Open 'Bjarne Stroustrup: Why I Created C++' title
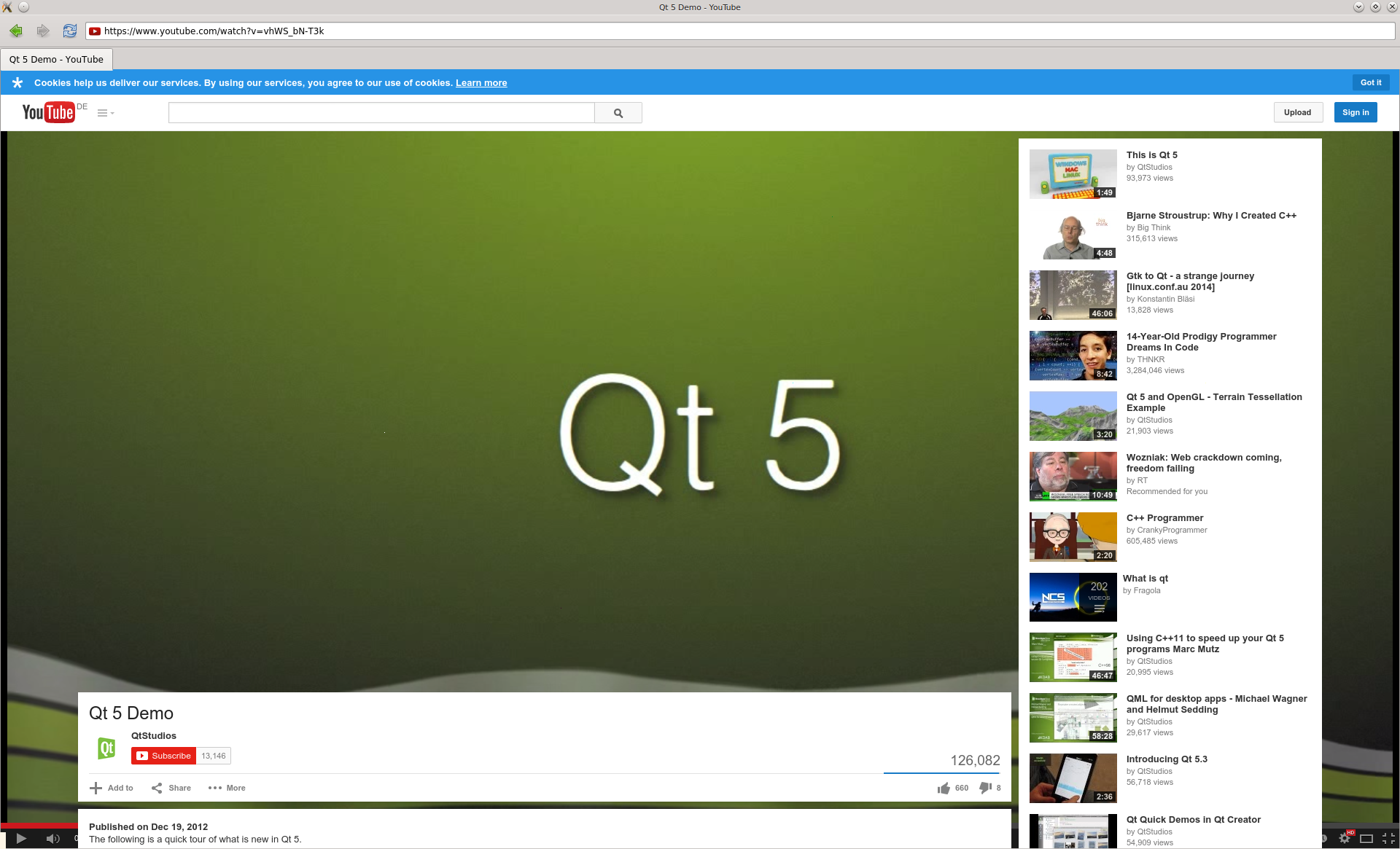 pos(1211,216)
